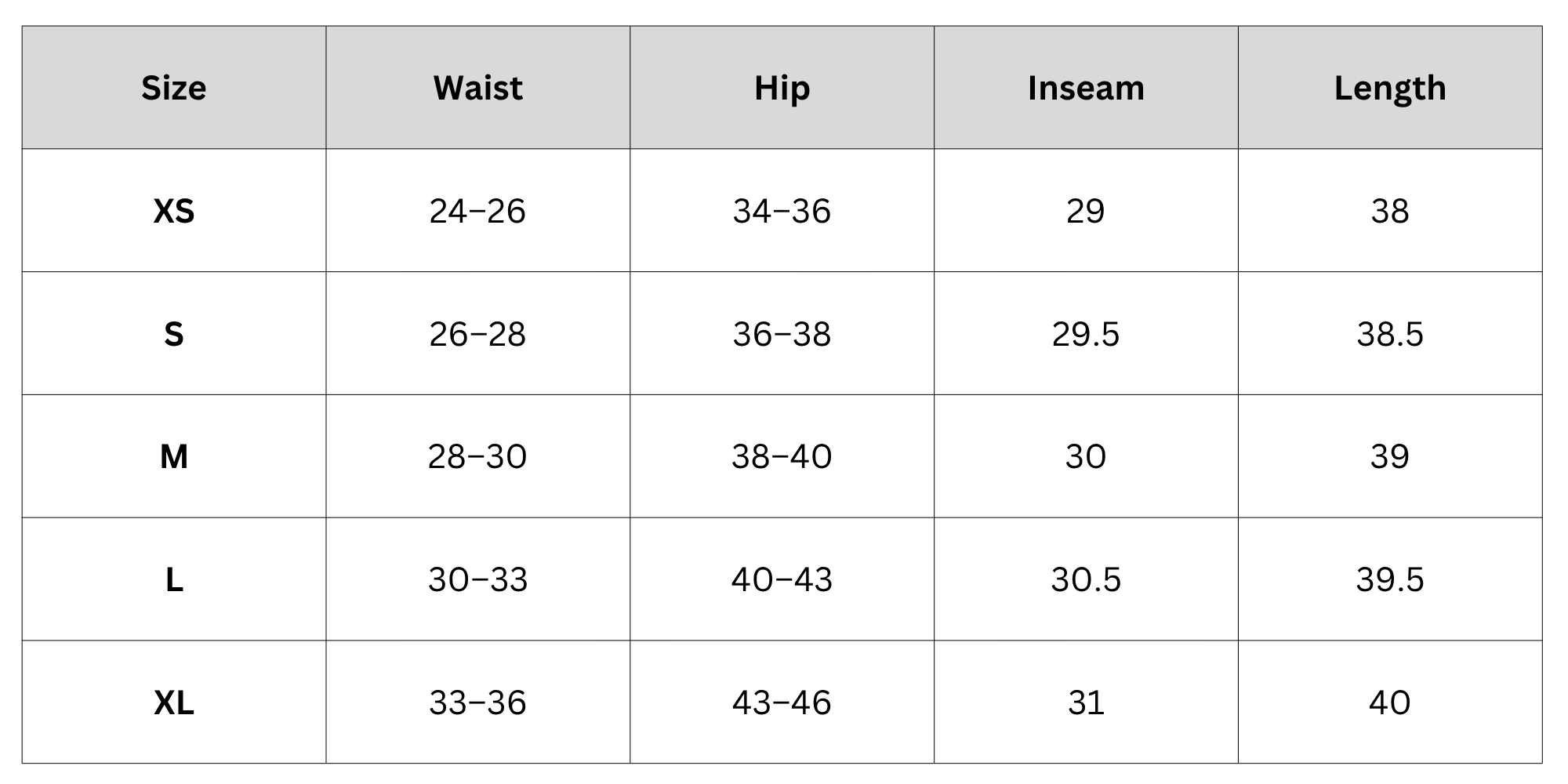The width and height of the screenshot is (1568, 784).
Task: Select the L size row label
Action: coord(174,579)
